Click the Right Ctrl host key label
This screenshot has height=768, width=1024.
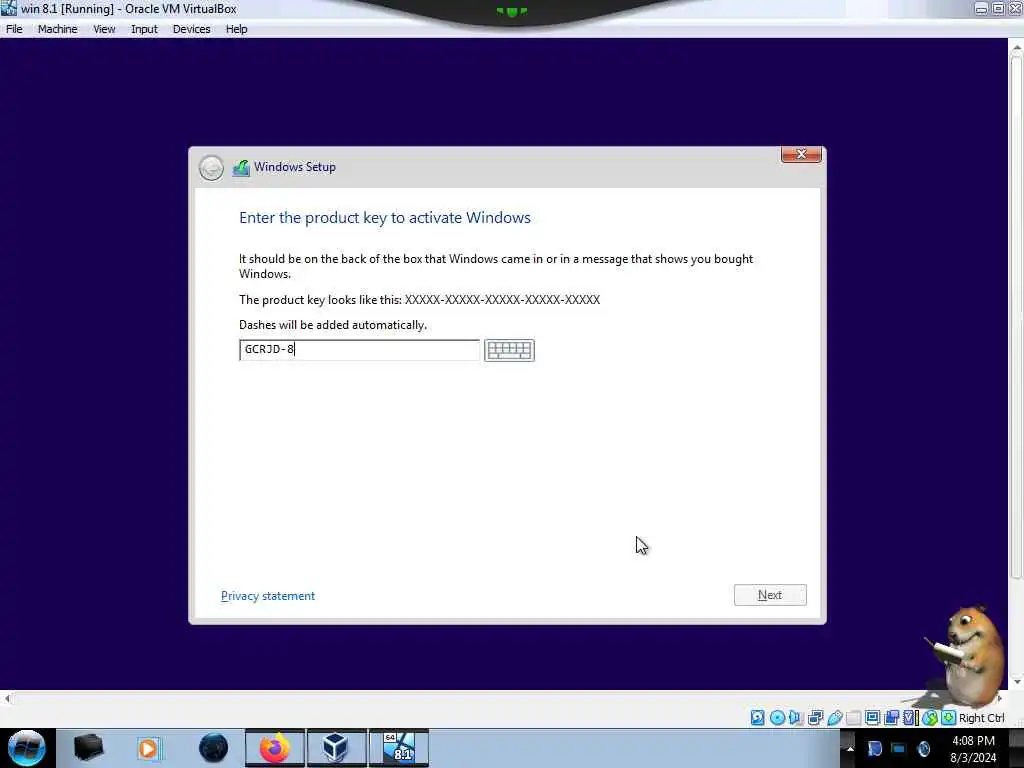click(982, 718)
